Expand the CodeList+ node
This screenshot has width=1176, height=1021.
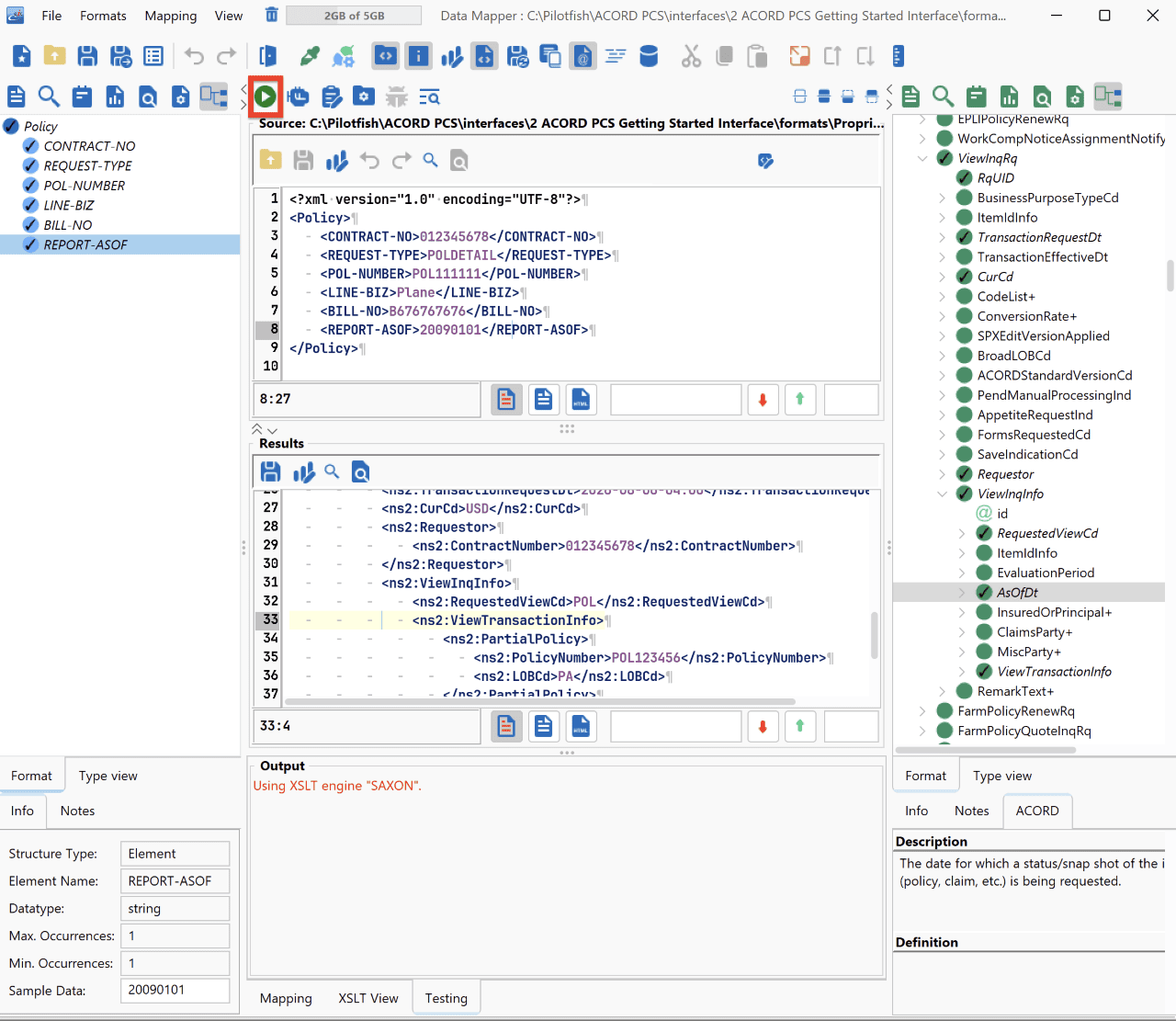(942, 296)
